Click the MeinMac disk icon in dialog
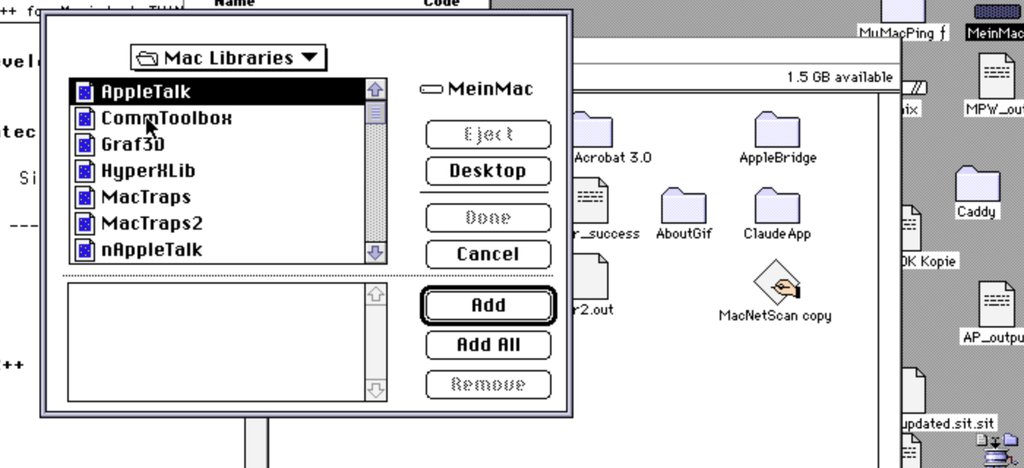Viewport: 1024px width, 468px height. coord(430,89)
